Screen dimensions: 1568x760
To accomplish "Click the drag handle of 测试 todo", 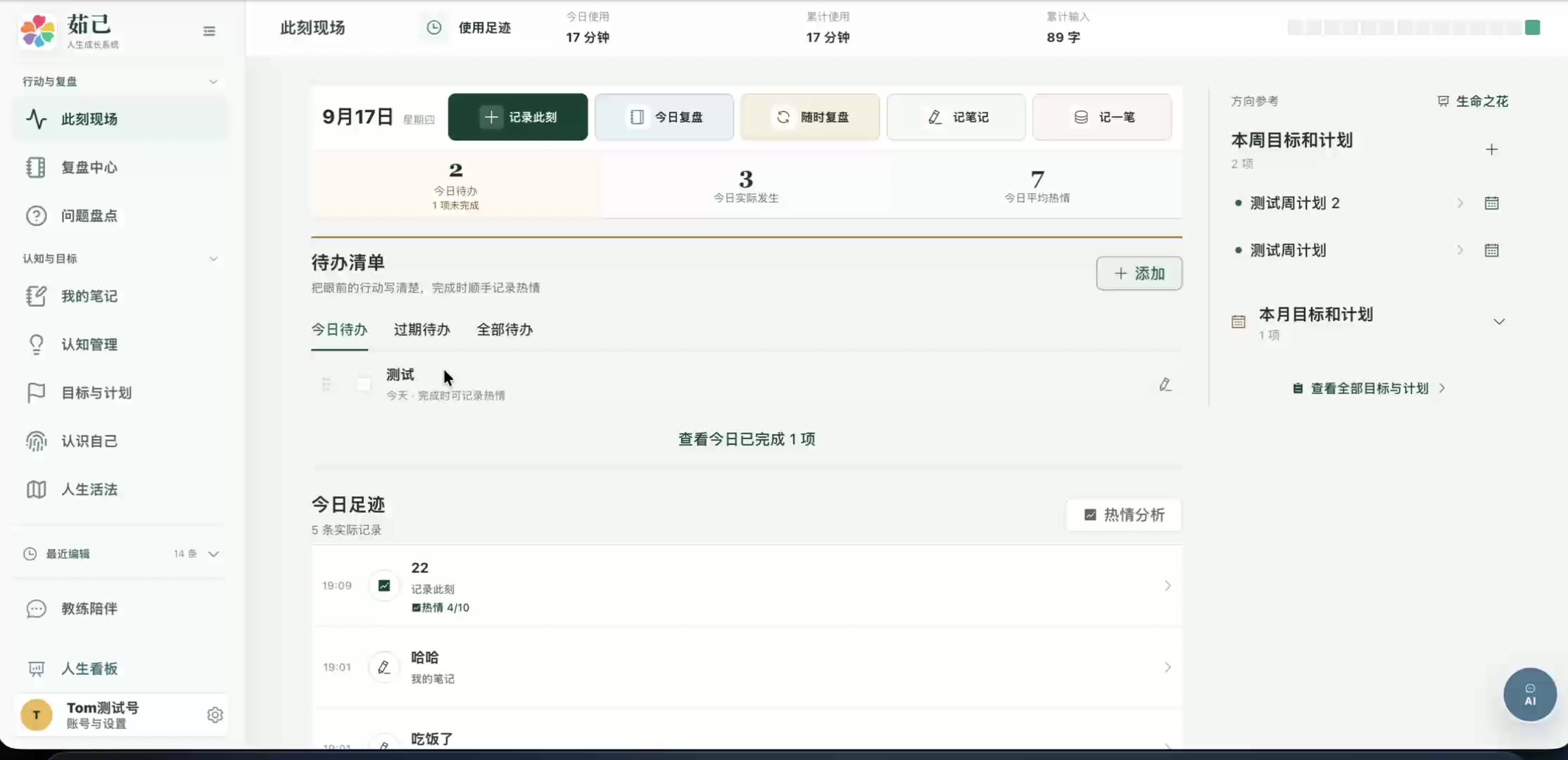I will (x=326, y=384).
